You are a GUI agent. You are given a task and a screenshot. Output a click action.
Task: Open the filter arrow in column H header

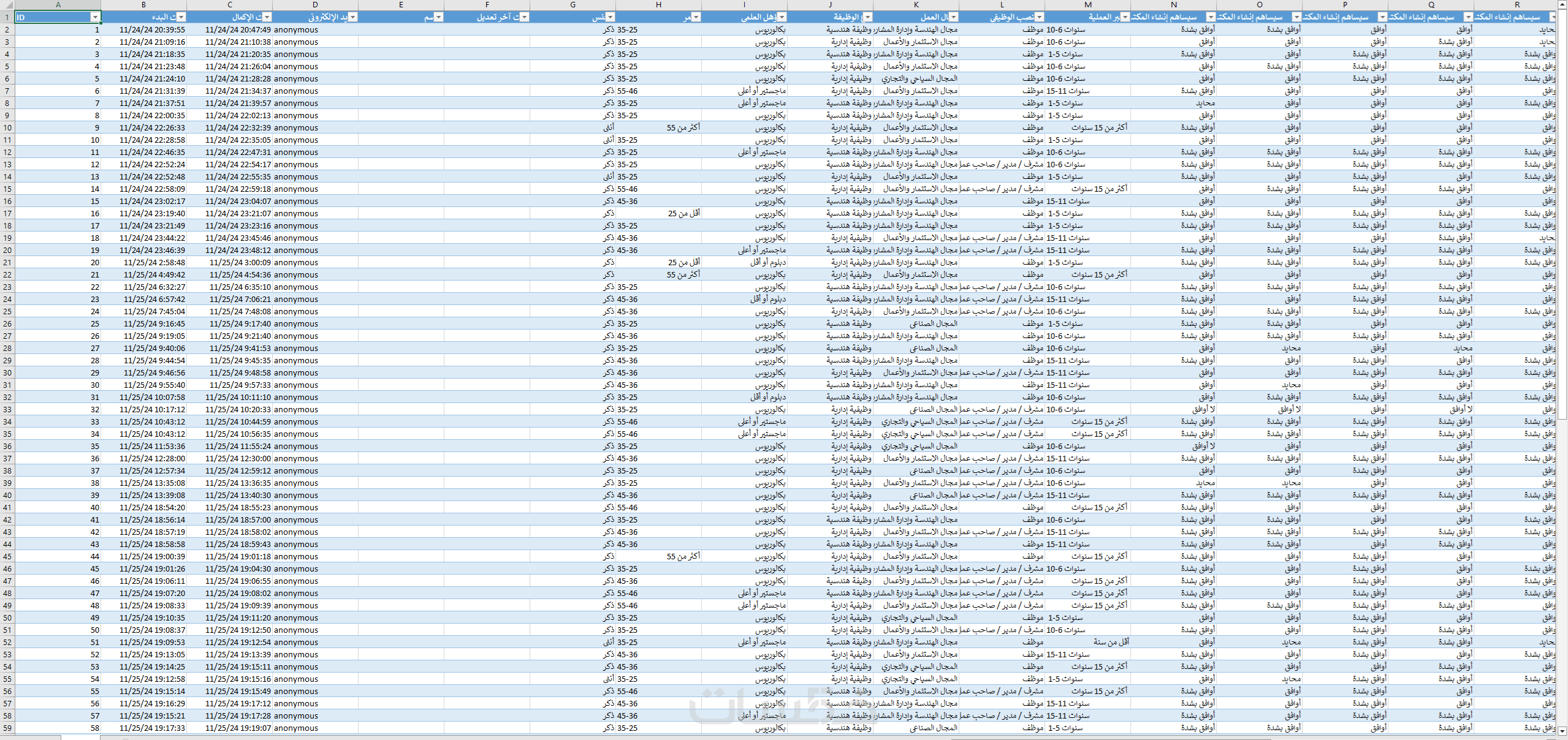coord(696,17)
